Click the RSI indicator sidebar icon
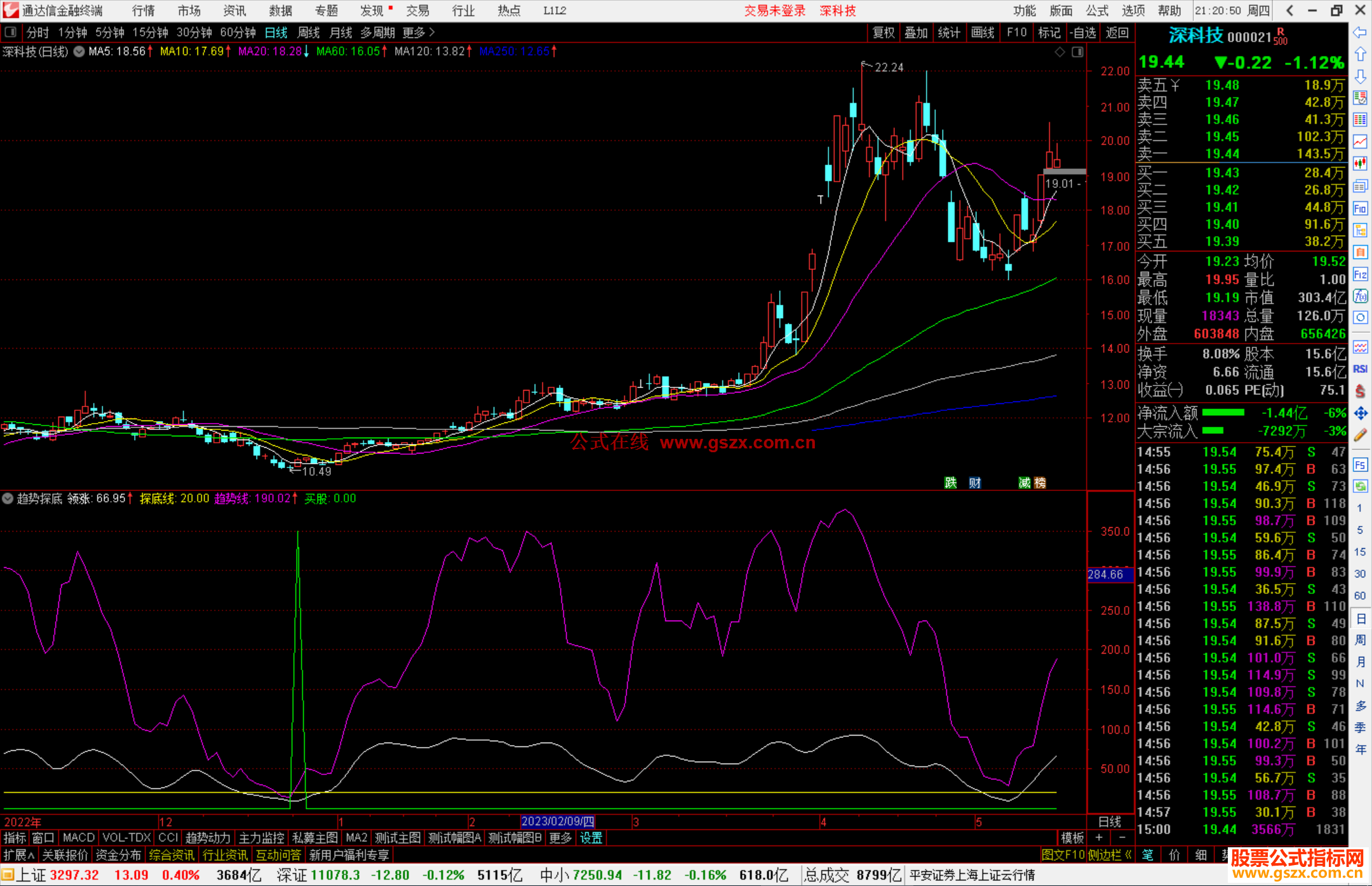 coord(1360,369)
